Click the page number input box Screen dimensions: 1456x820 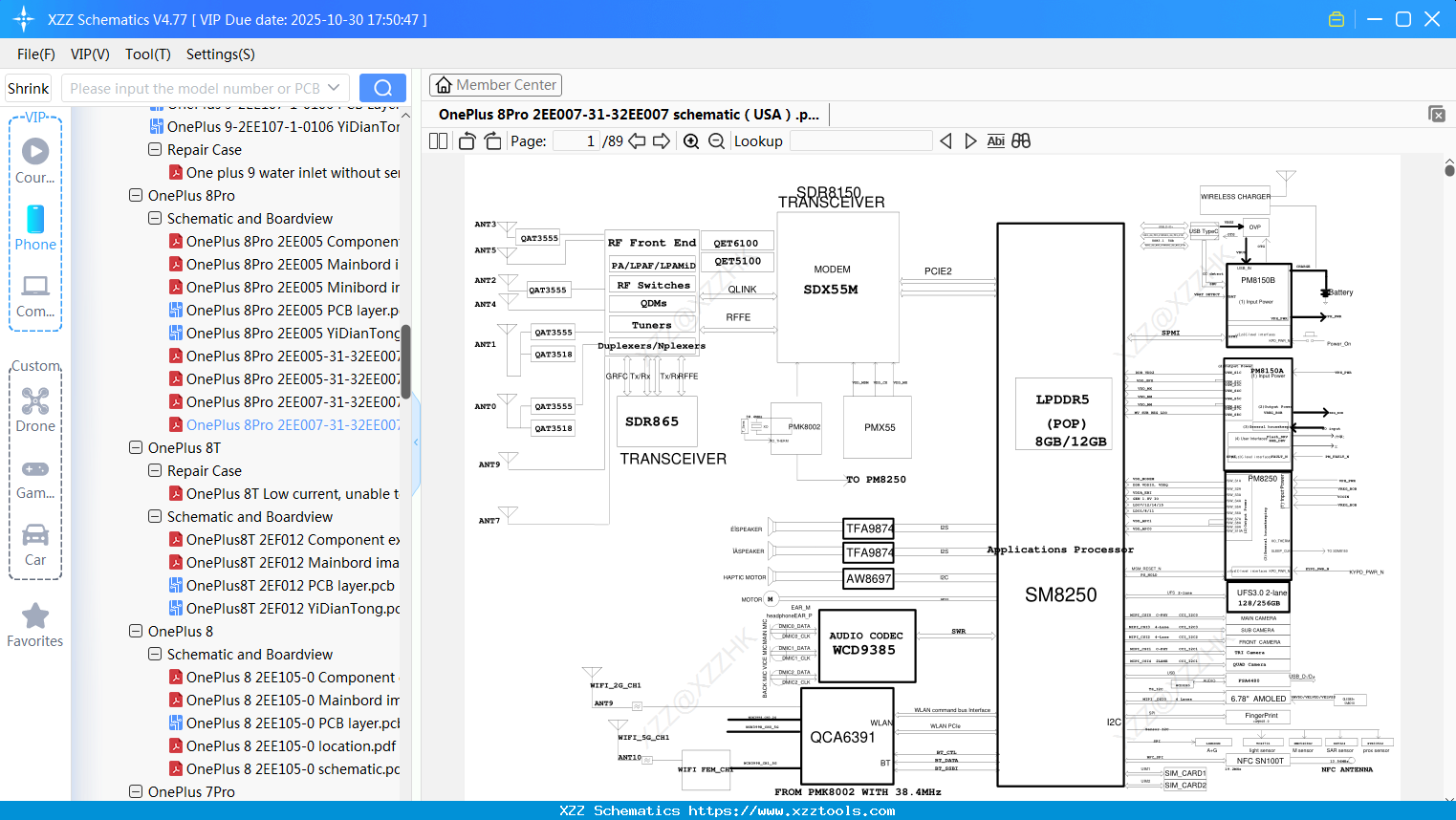click(576, 141)
